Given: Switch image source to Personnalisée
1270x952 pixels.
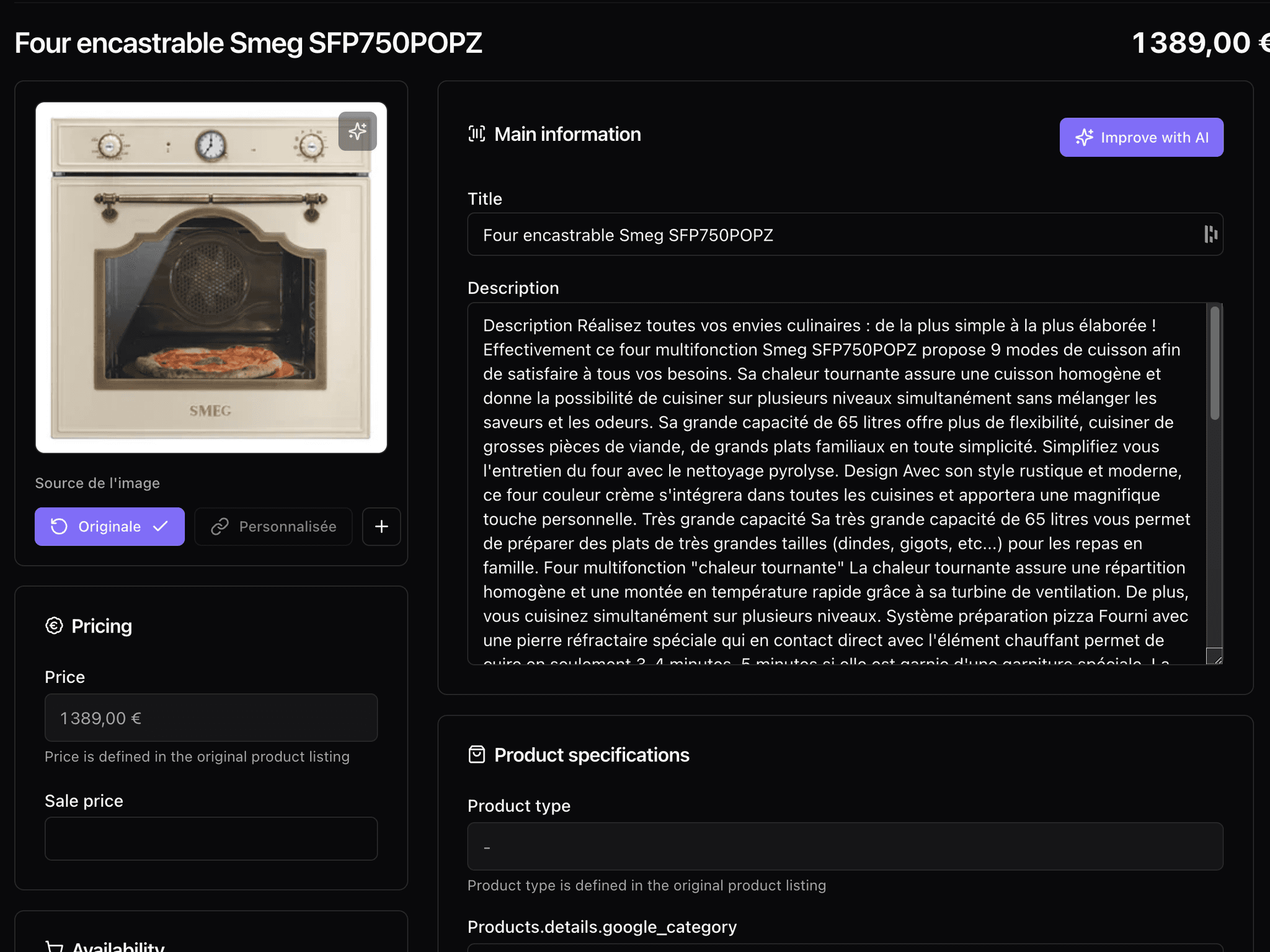Looking at the screenshot, I should 273,527.
